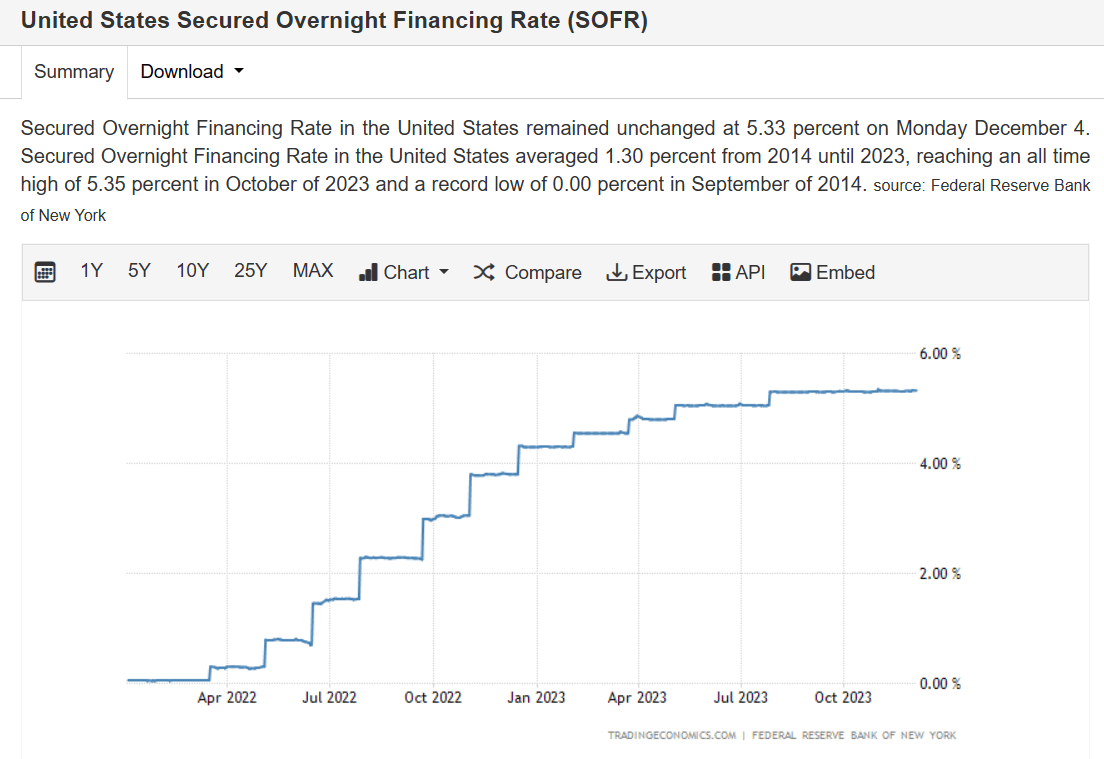The height and width of the screenshot is (759, 1104).
Task: Click the Export download icon
Action: (616, 271)
